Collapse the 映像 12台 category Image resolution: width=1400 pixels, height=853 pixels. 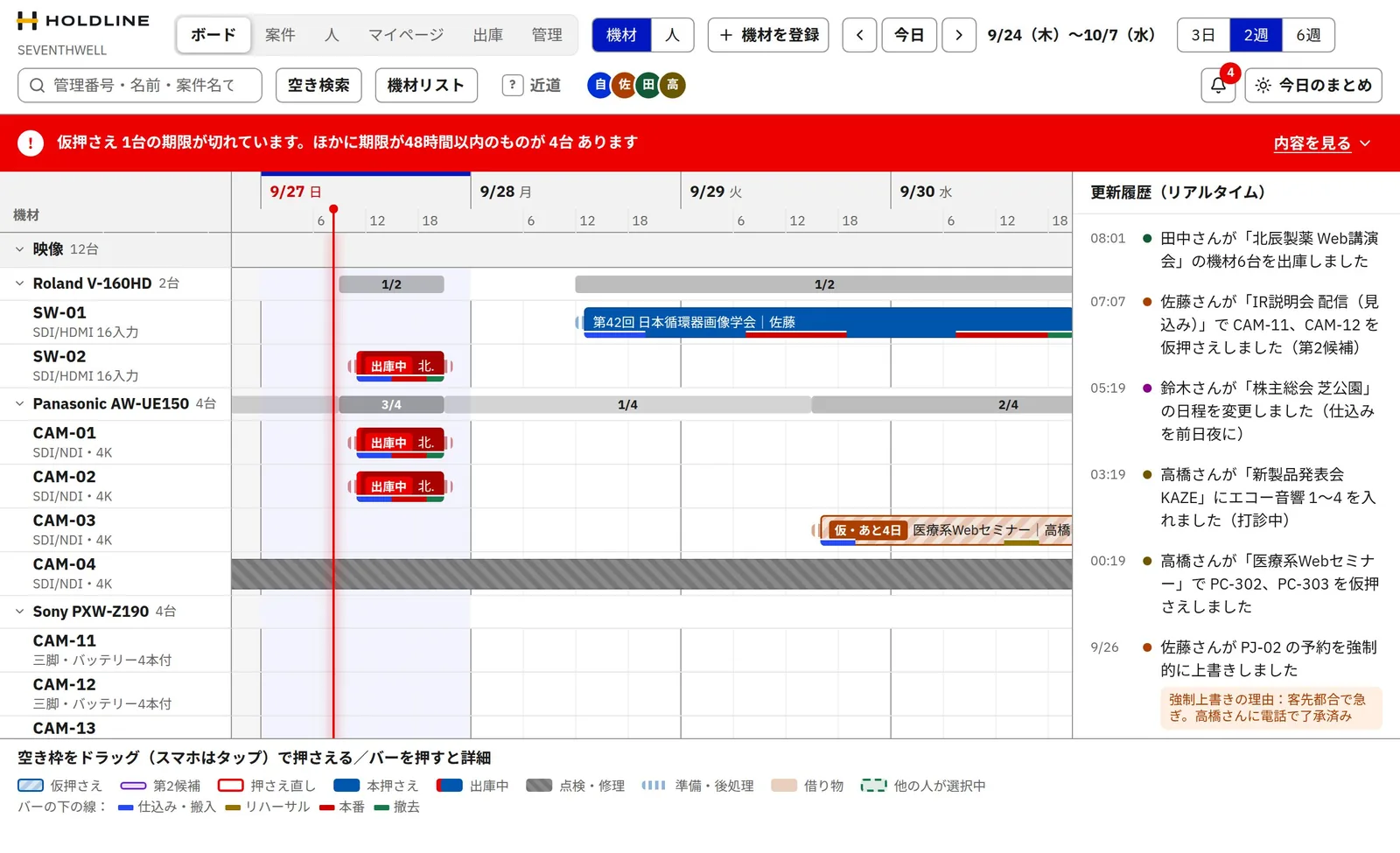[x=19, y=249]
